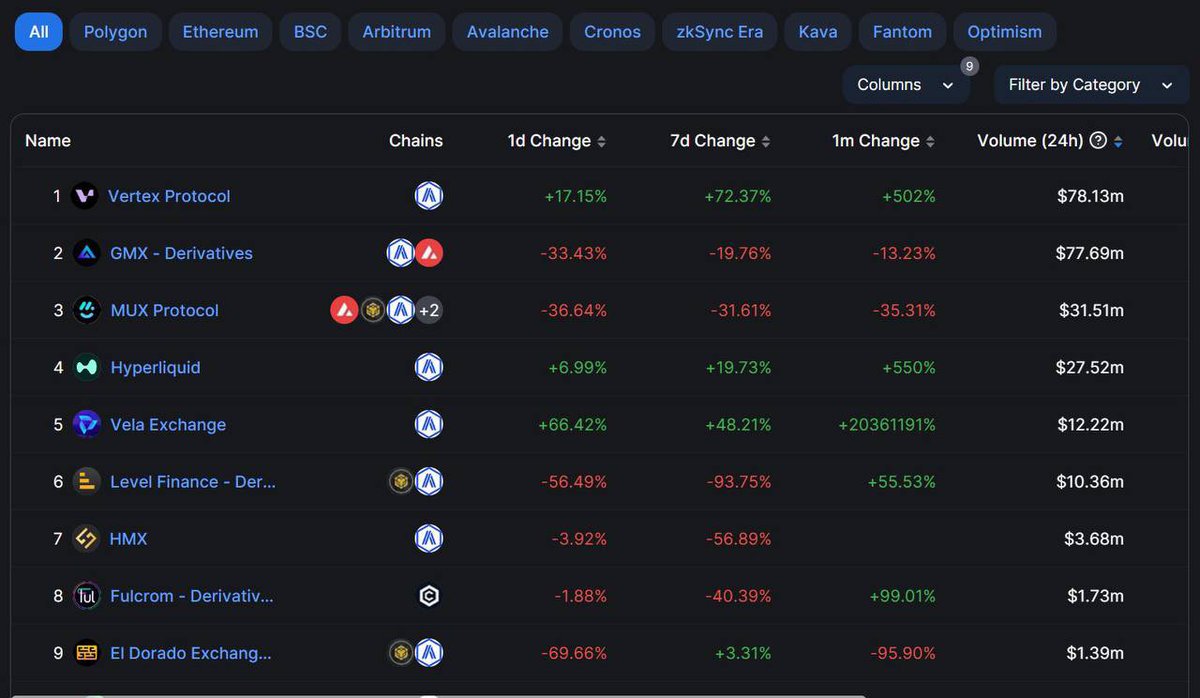
Task: Click the Vela Exchange logo icon
Action: coord(87,424)
